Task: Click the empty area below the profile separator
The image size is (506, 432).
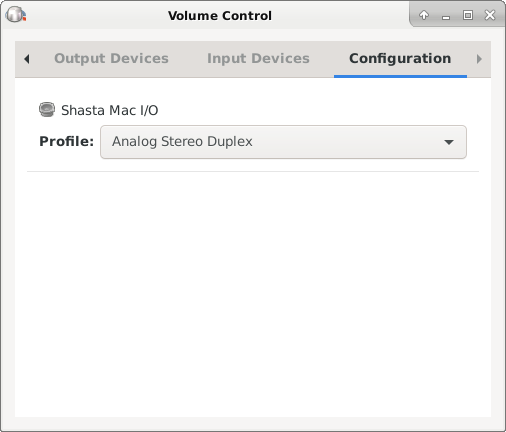Action: [253, 293]
